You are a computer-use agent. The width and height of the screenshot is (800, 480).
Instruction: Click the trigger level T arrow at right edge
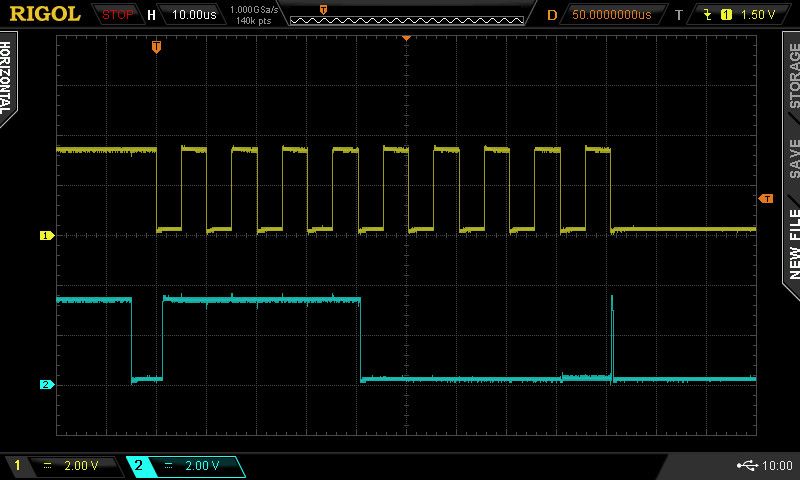pyautogui.click(x=766, y=198)
